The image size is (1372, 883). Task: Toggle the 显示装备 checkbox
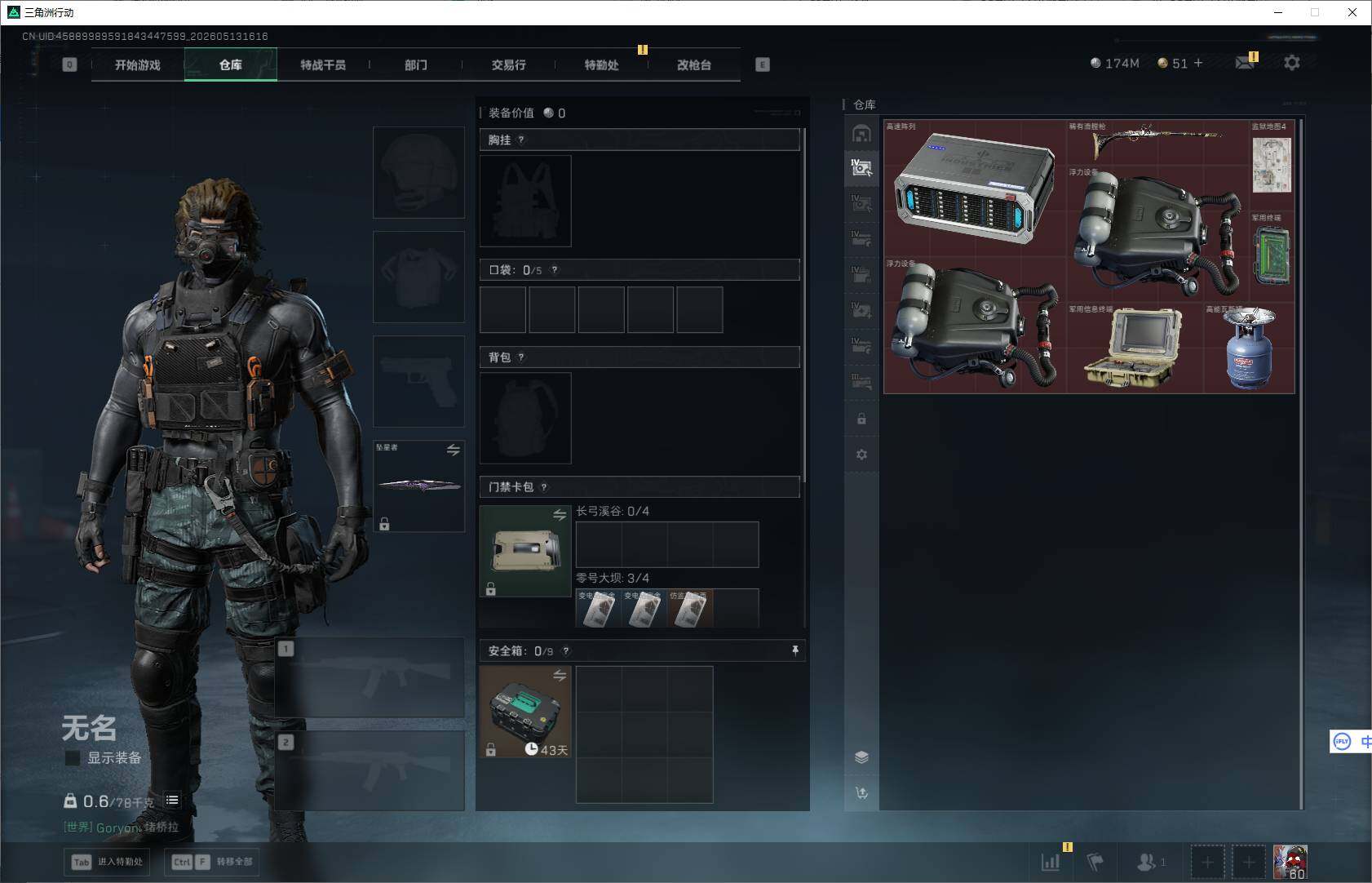[x=73, y=758]
